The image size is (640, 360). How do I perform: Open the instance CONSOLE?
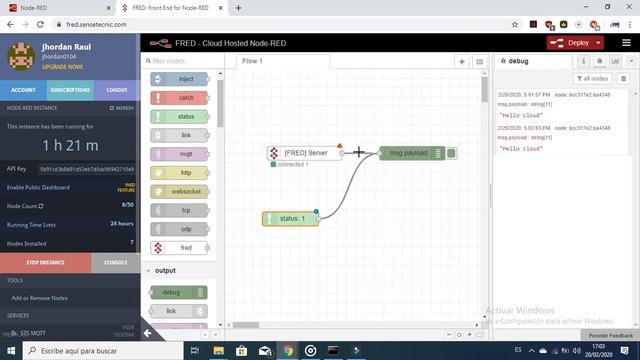click(x=116, y=262)
